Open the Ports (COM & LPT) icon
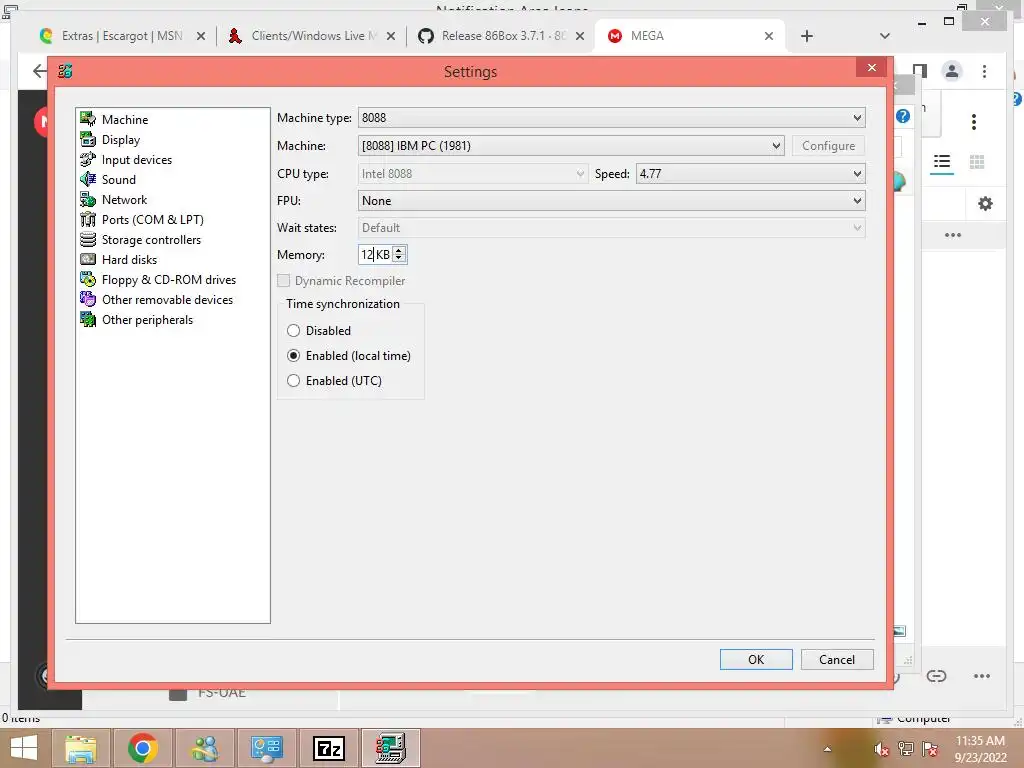The width and height of the screenshot is (1024, 768). coord(88,219)
